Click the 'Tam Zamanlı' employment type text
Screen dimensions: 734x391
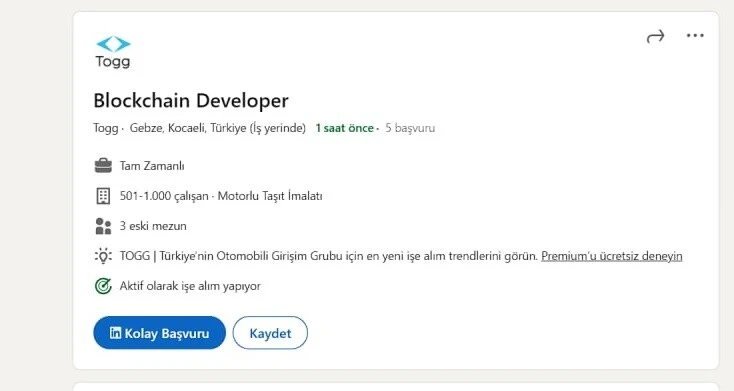point(152,166)
